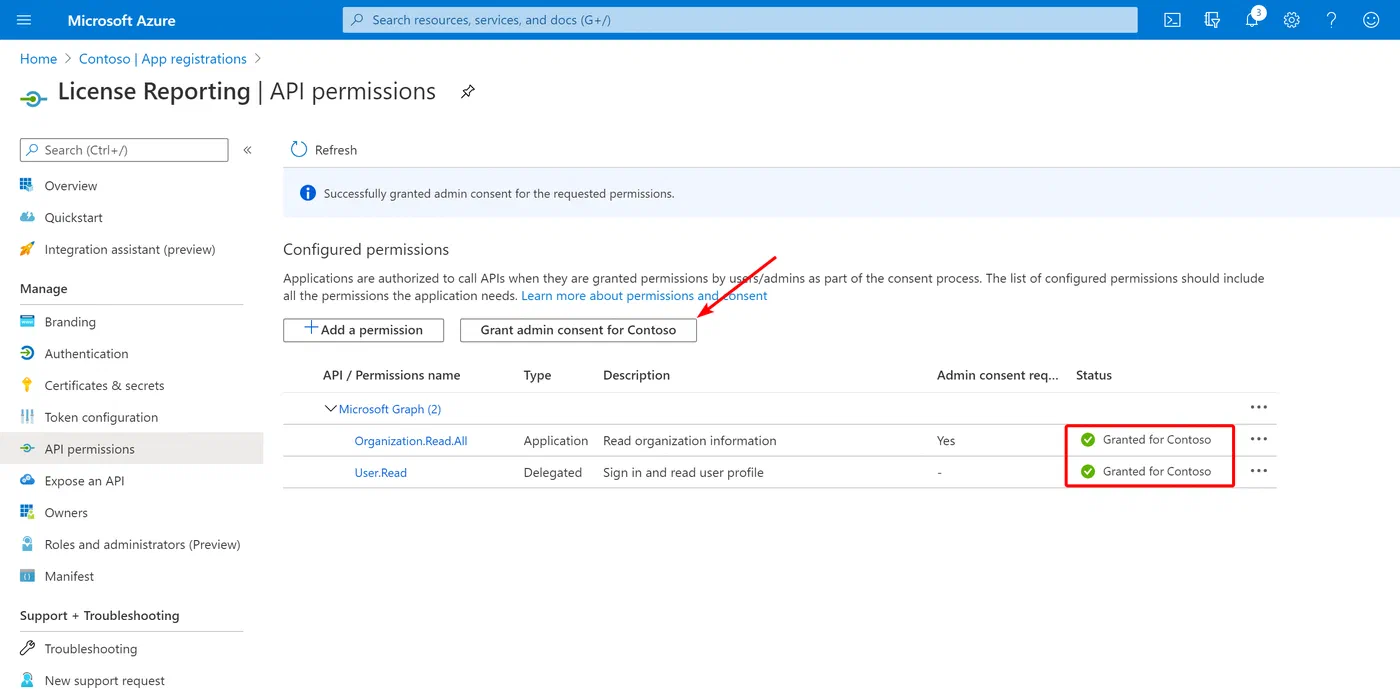
Task: Focus the sidebar Search (Ctrl+/) field
Action: click(x=124, y=150)
